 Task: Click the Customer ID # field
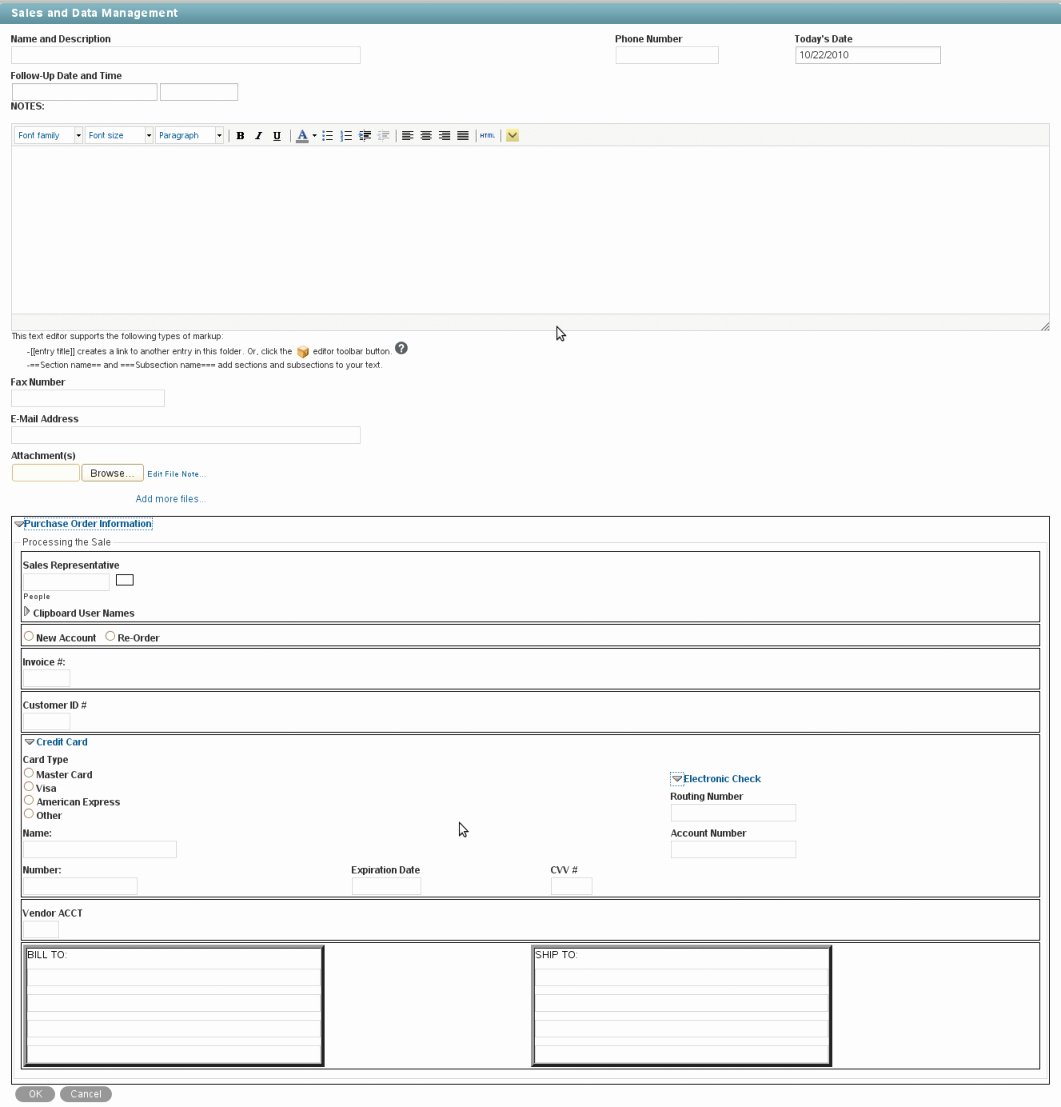(x=47, y=722)
